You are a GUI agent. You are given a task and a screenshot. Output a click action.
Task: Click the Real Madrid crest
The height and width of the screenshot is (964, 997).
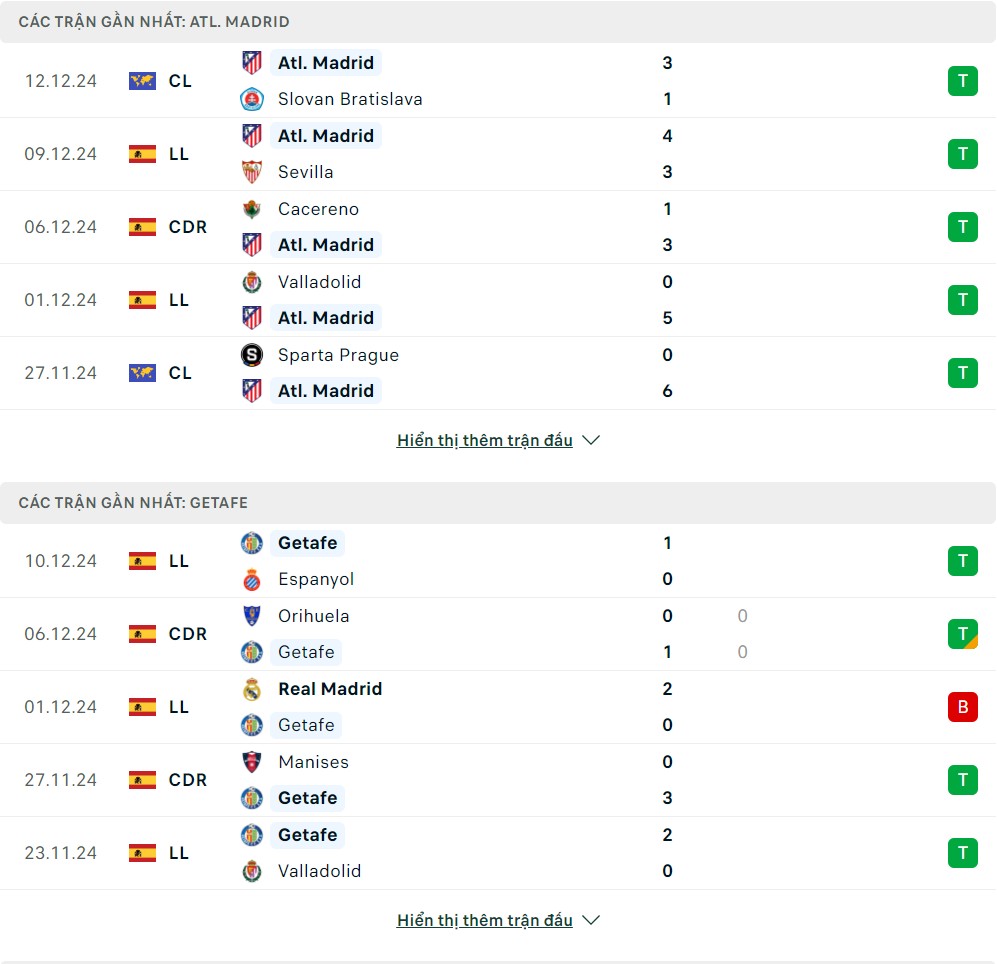[252, 689]
